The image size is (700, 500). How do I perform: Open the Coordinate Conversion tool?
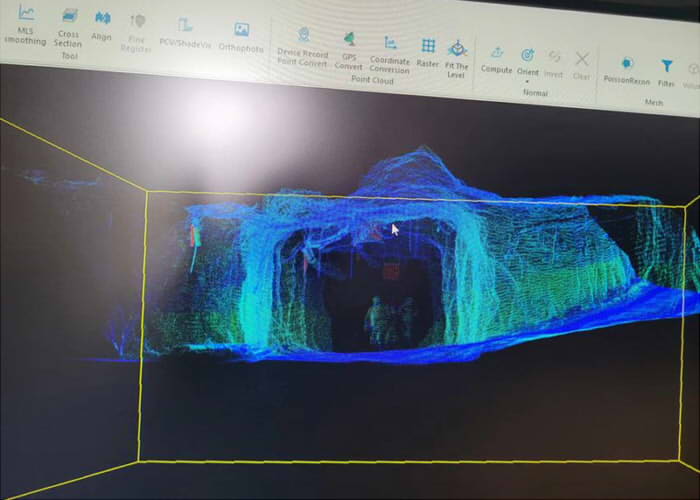click(390, 55)
